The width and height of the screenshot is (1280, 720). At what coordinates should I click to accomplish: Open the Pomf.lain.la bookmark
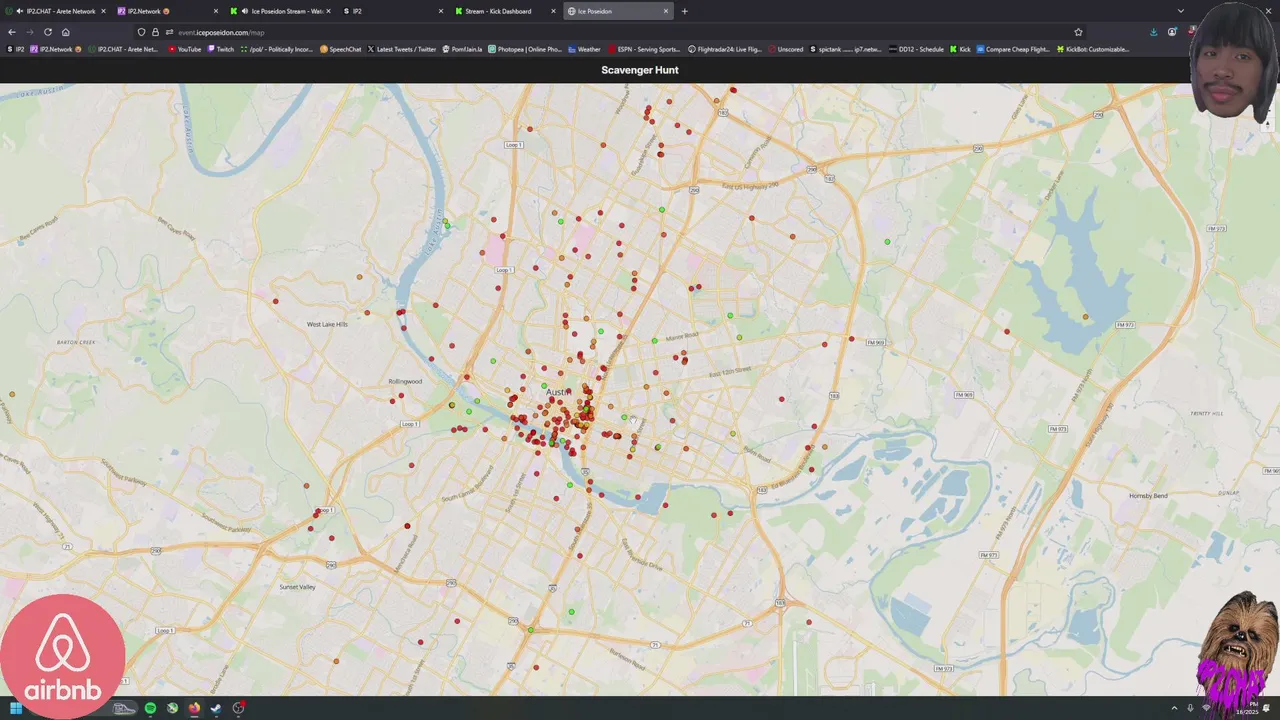coord(462,49)
